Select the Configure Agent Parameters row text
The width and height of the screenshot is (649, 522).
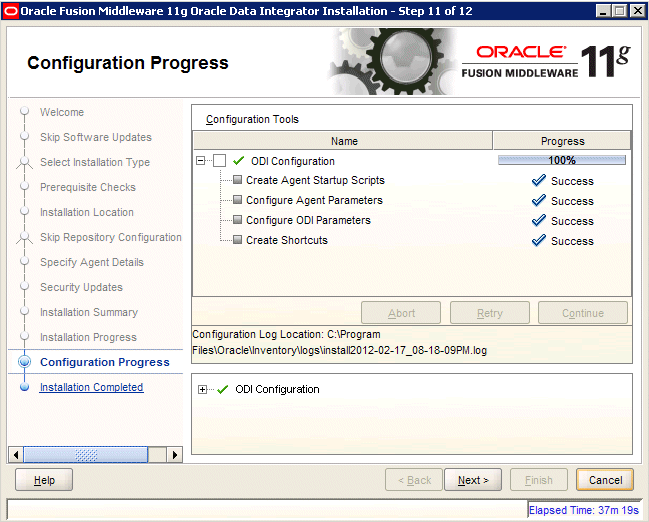point(314,200)
